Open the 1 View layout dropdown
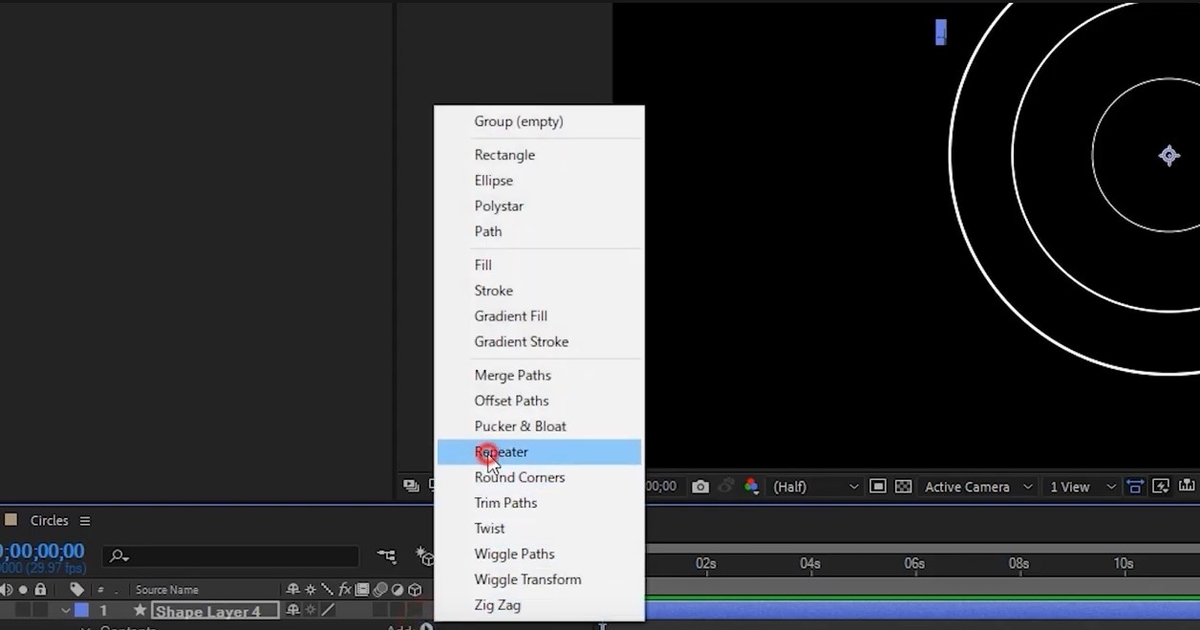 pyautogui.click(x=1082, y=487)
